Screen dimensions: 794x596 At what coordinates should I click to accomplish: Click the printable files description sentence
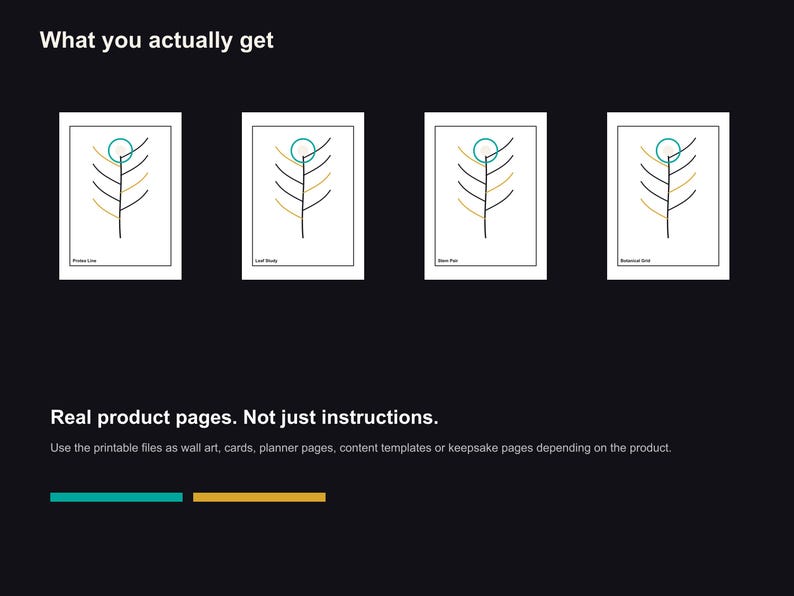(361, 448)
